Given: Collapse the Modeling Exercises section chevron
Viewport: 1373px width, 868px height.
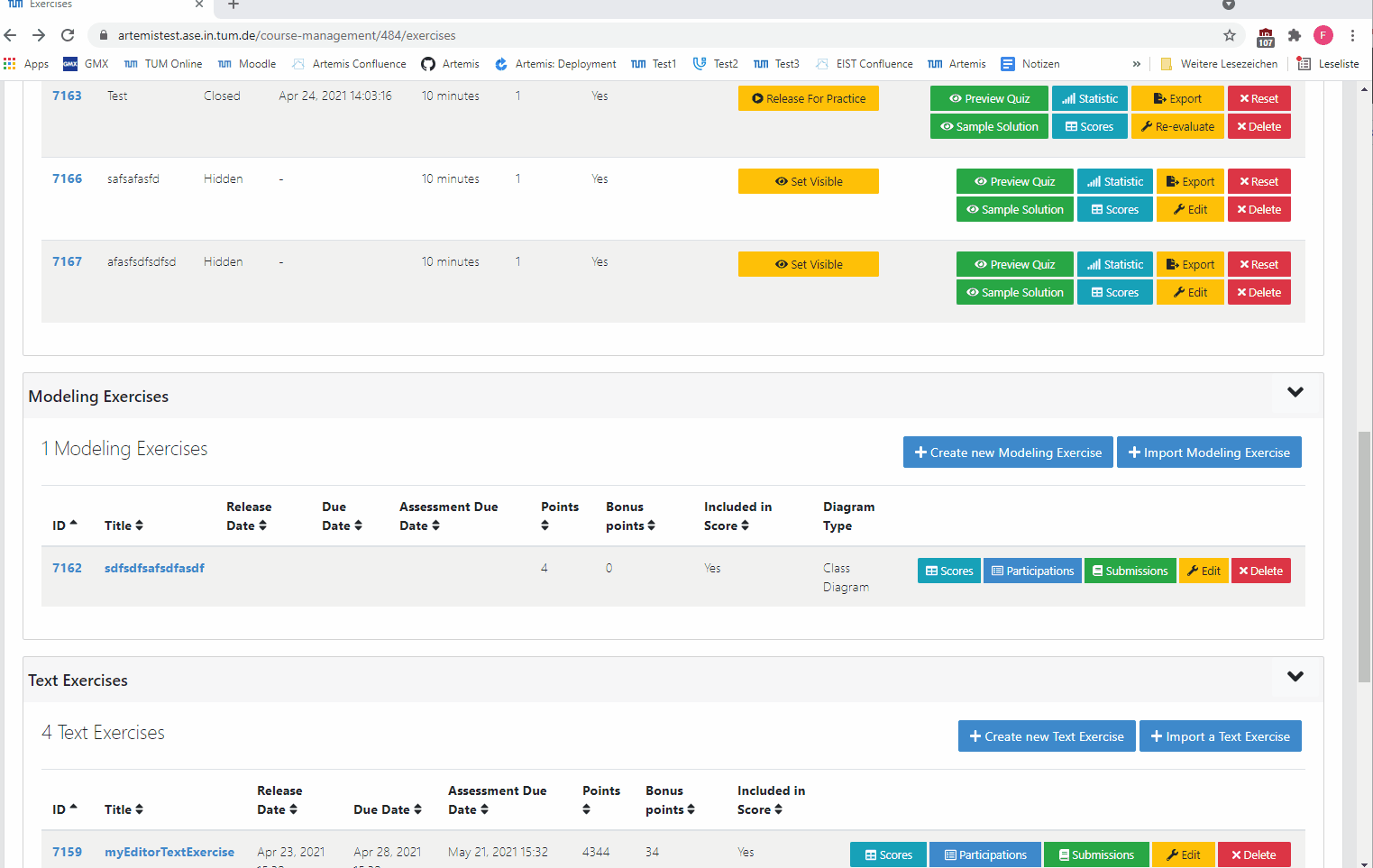Looking at the screenshot, I should pos(1295,392).
